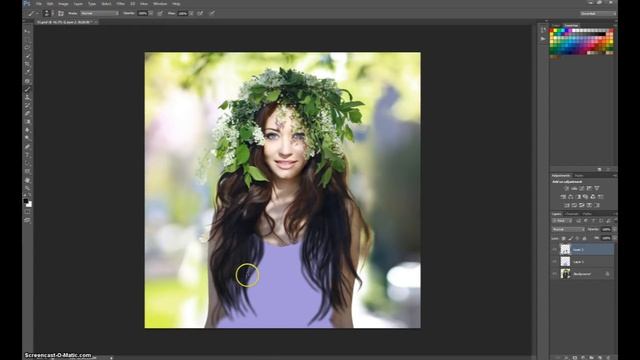Open the Window menu
Image resolution: width=640 pixels, height=360 pixels.
(160, 4)
